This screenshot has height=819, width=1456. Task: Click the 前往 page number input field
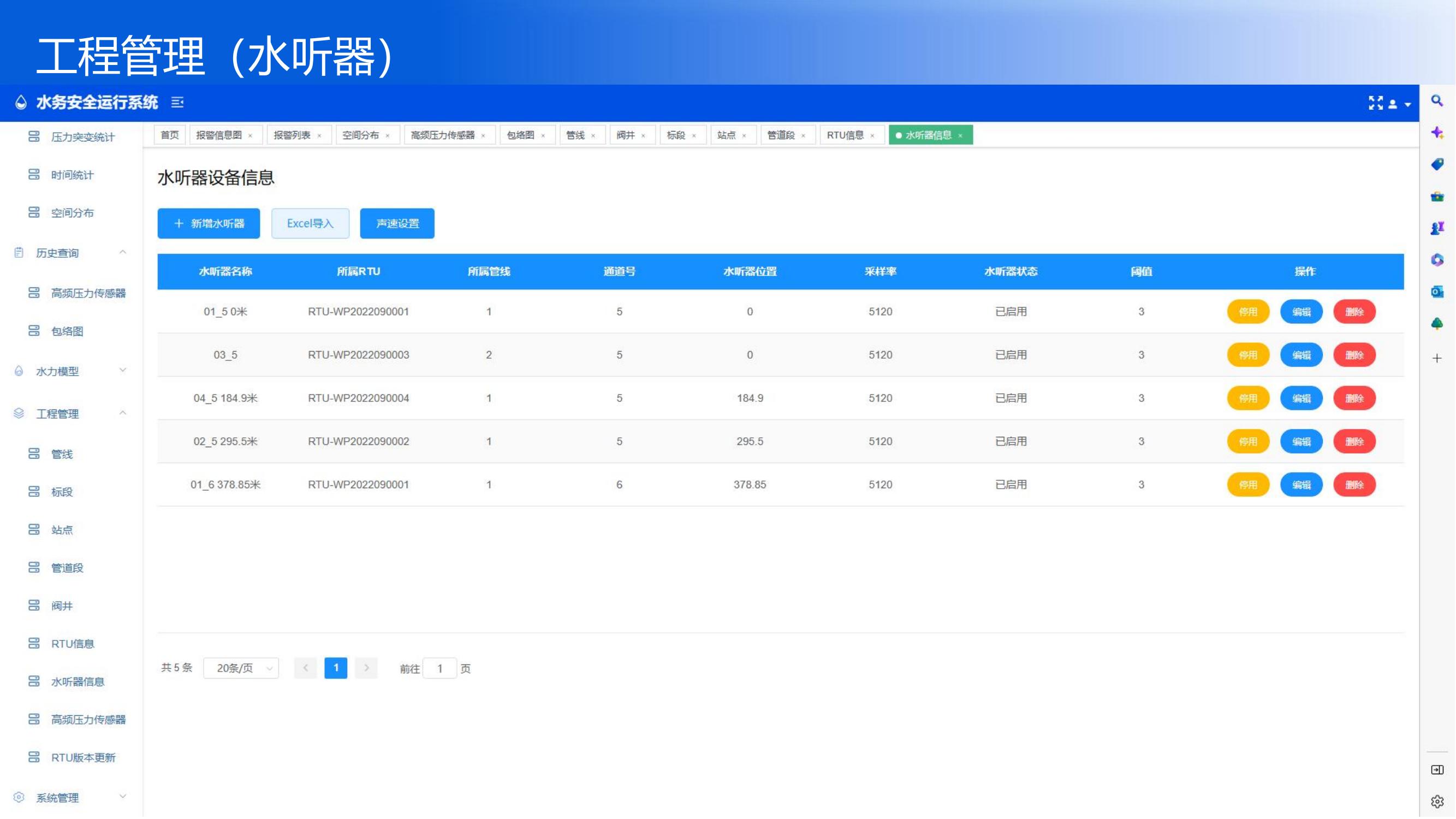(x=439, y=669)
